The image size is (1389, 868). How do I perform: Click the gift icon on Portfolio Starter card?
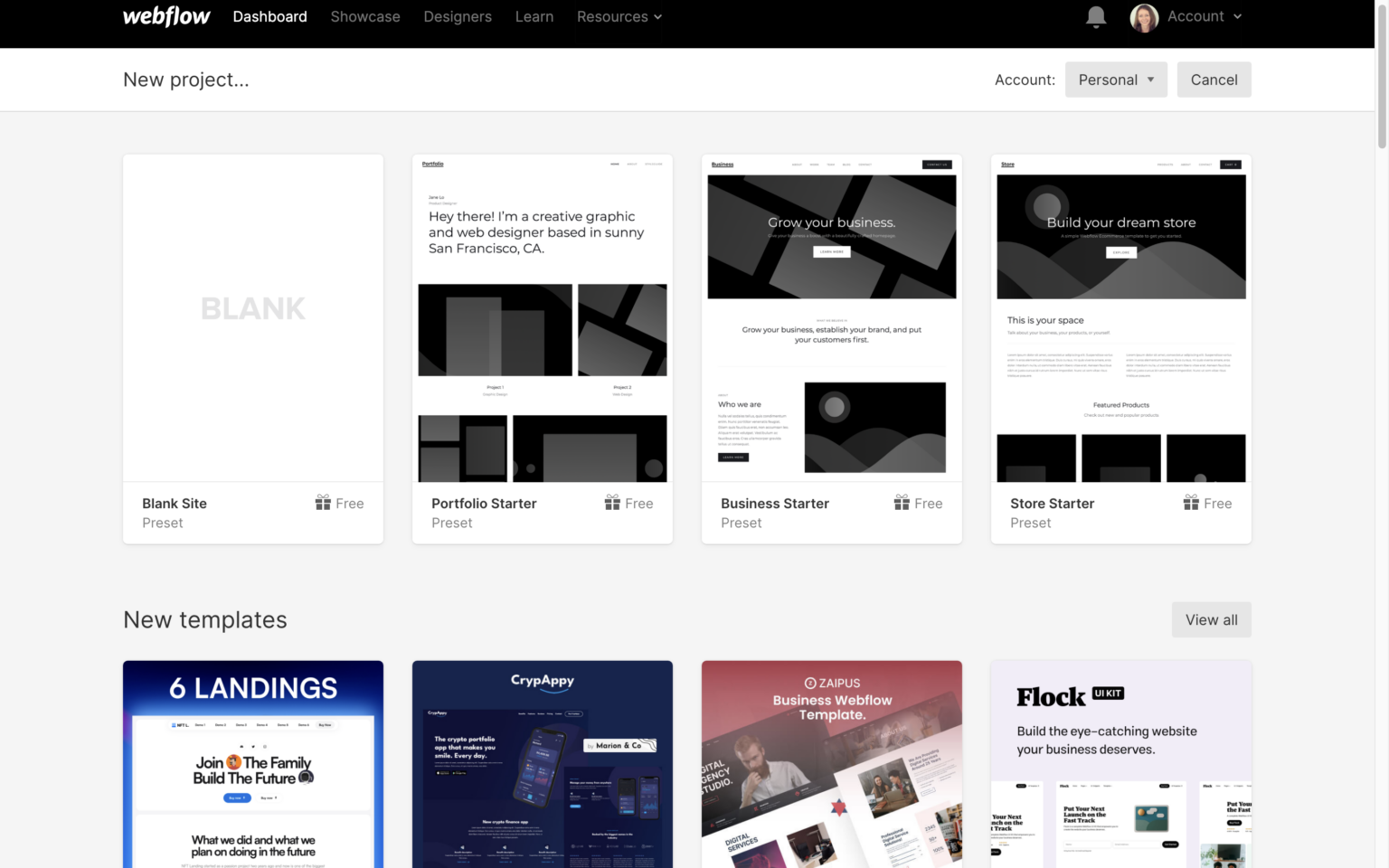(612, 503)
